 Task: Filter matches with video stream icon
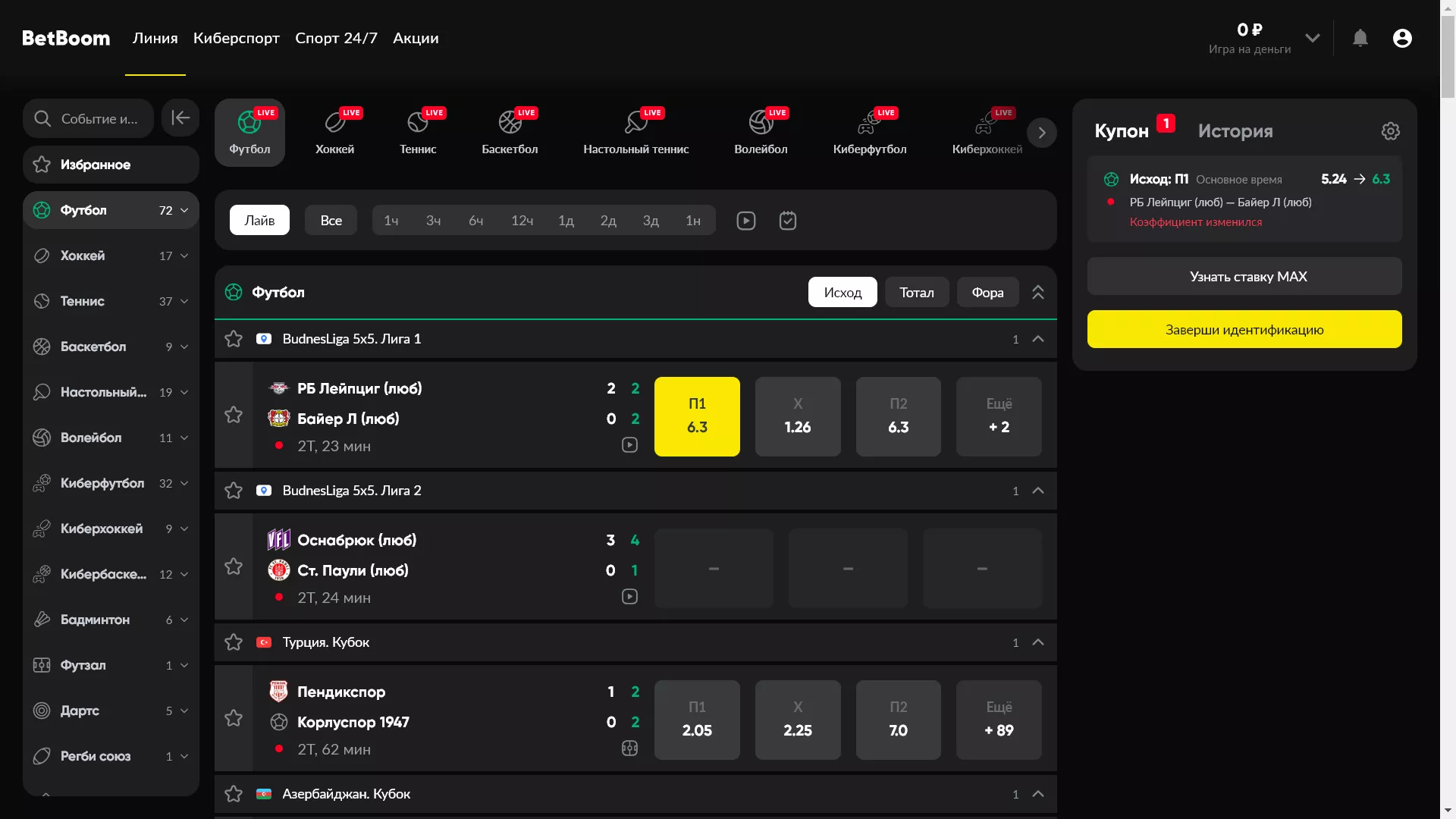coord(745,221)
